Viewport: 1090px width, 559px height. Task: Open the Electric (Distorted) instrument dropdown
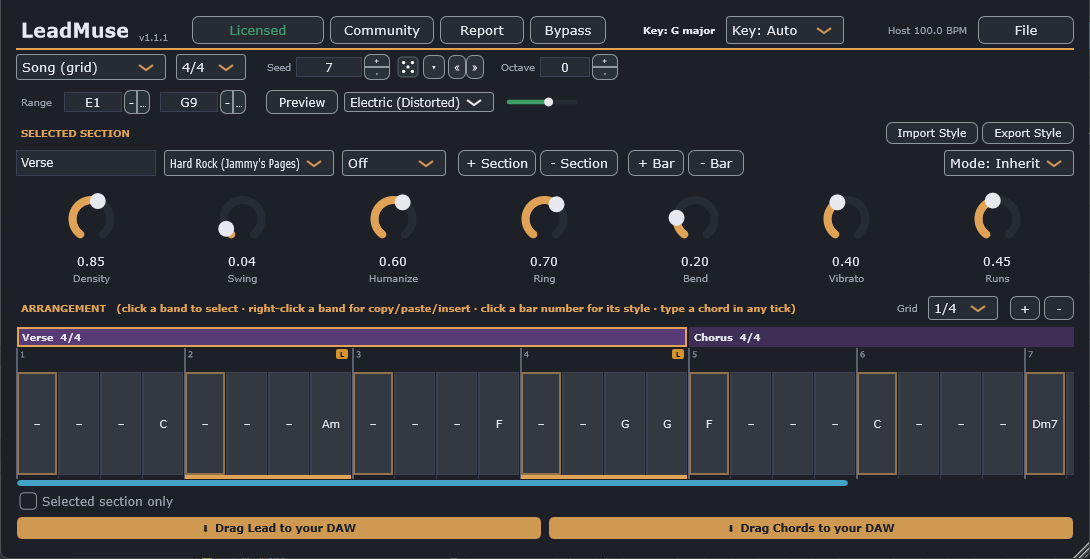[x=419, y=102]
